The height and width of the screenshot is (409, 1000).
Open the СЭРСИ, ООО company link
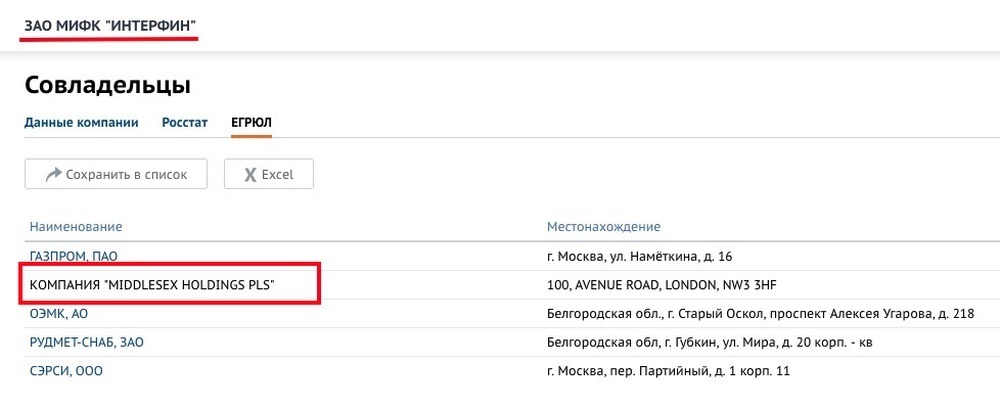[x=66, y=371]
